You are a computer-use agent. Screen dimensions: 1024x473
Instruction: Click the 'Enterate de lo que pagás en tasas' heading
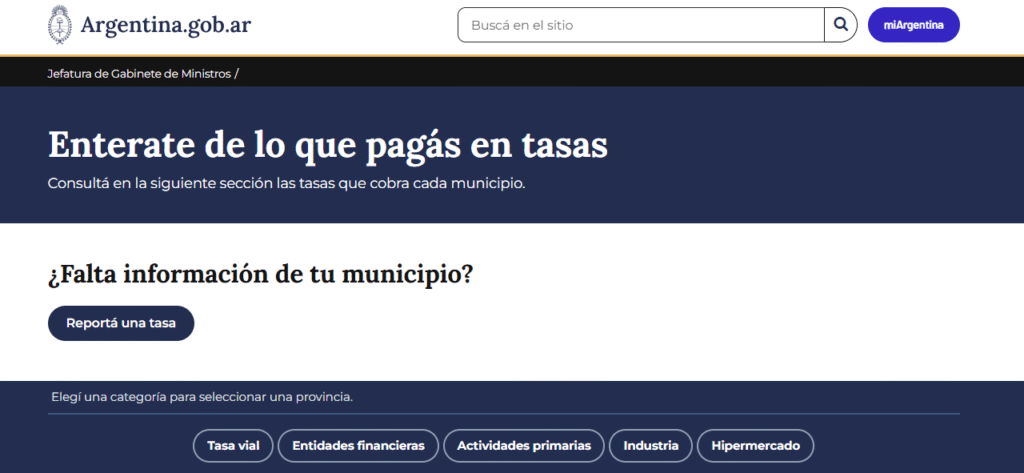(327, 145)
